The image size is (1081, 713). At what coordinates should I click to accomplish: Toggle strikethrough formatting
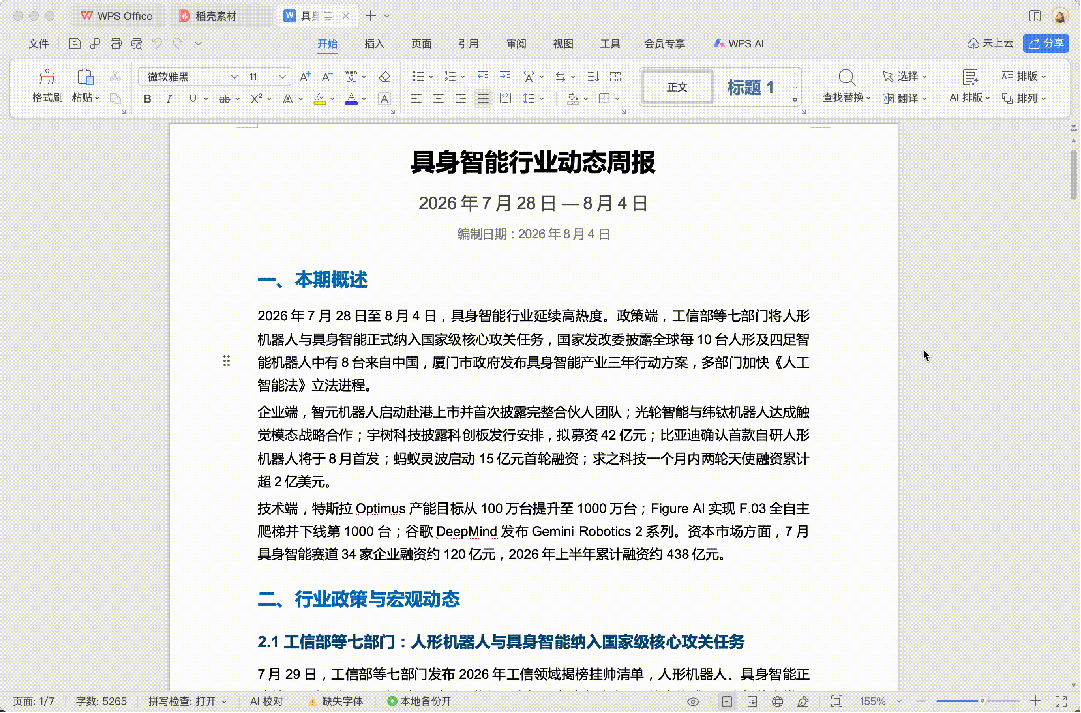pyautogui.click(x=224, y=99)
